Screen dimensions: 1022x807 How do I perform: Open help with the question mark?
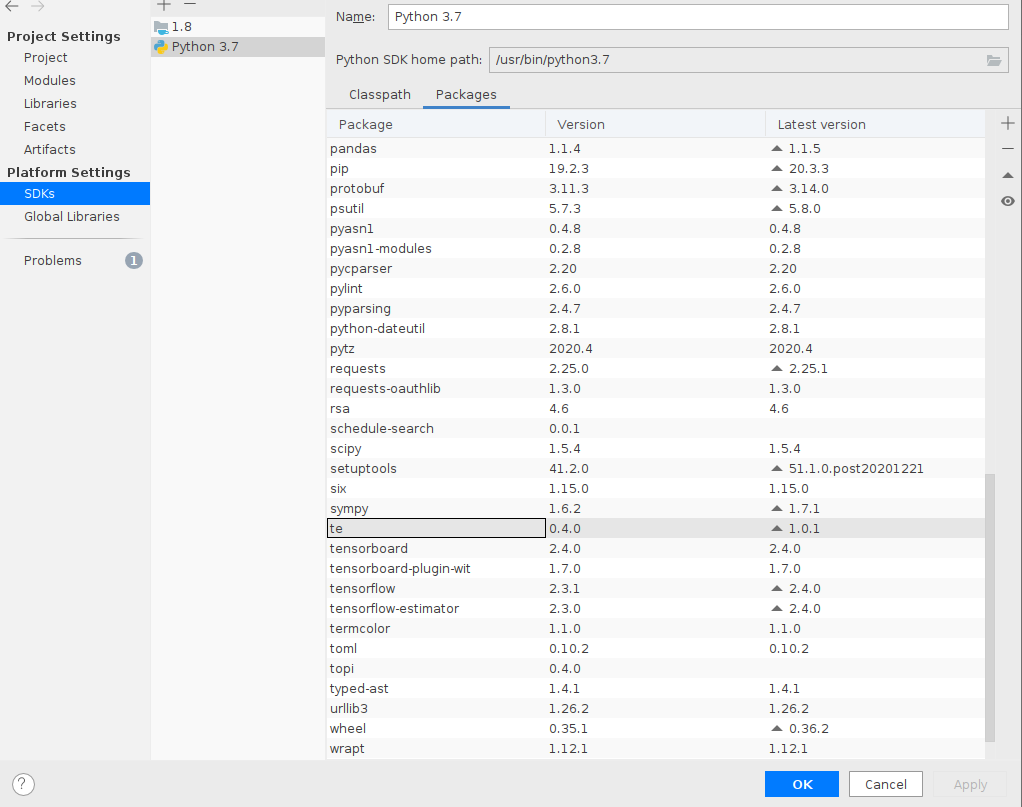(23, 784)
